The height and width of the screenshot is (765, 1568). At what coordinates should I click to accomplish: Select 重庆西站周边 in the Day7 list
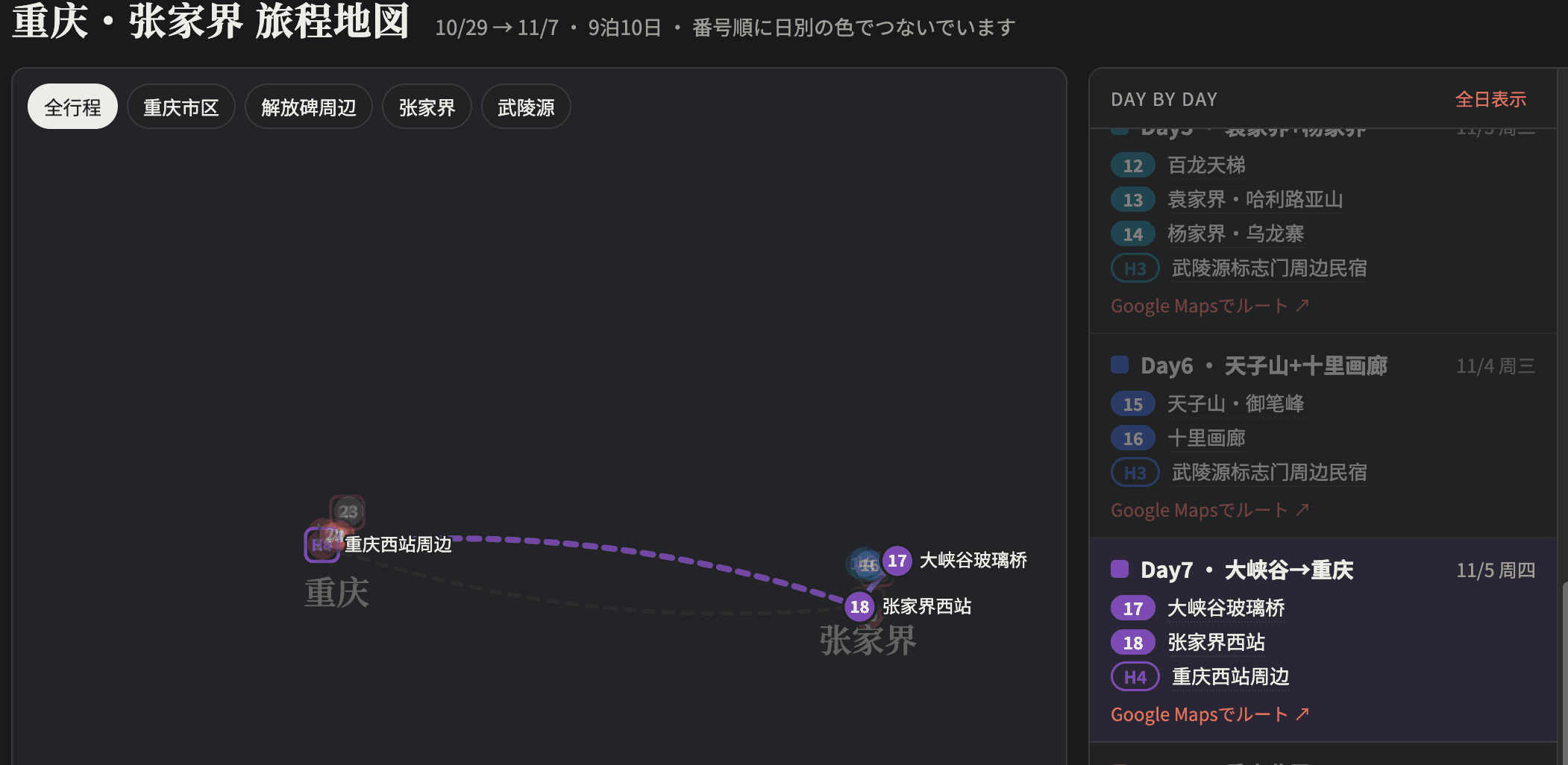pos(1230,676)
